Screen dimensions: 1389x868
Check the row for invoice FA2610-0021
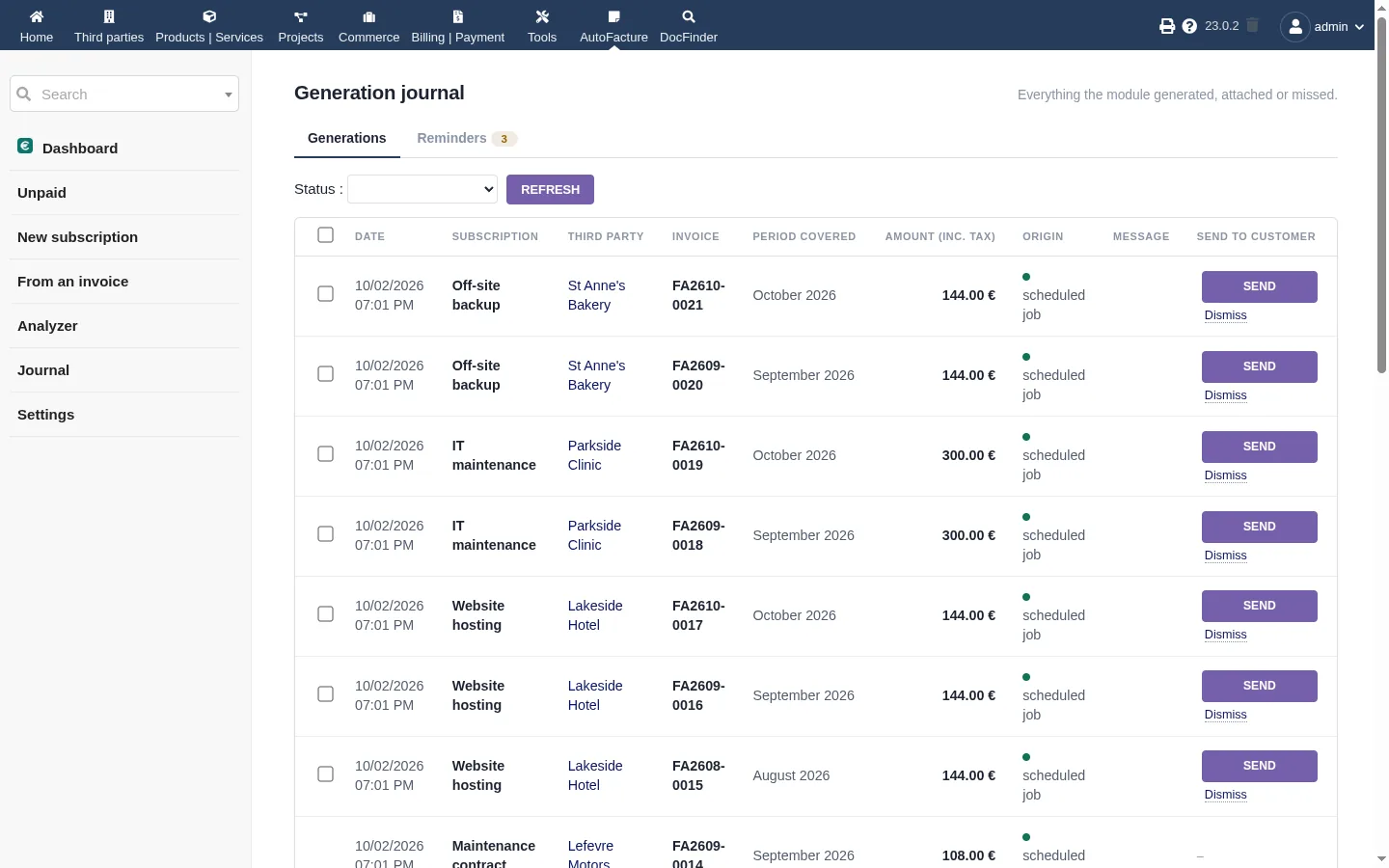pyautogui.click(x=326, y=294)
